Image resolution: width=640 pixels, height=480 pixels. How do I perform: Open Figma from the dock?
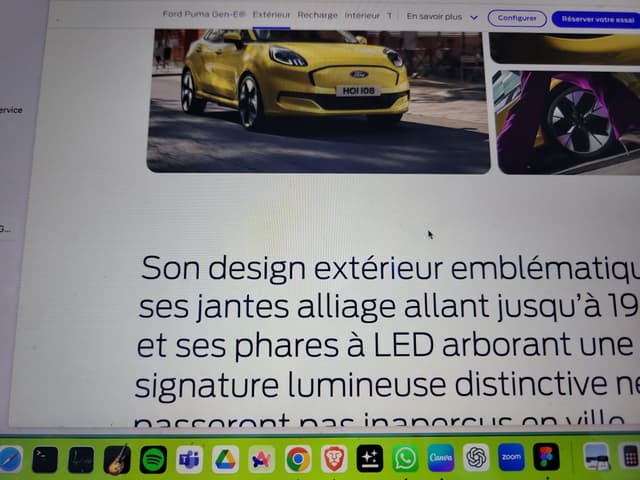pyautogui.click(x=546, y=457)
